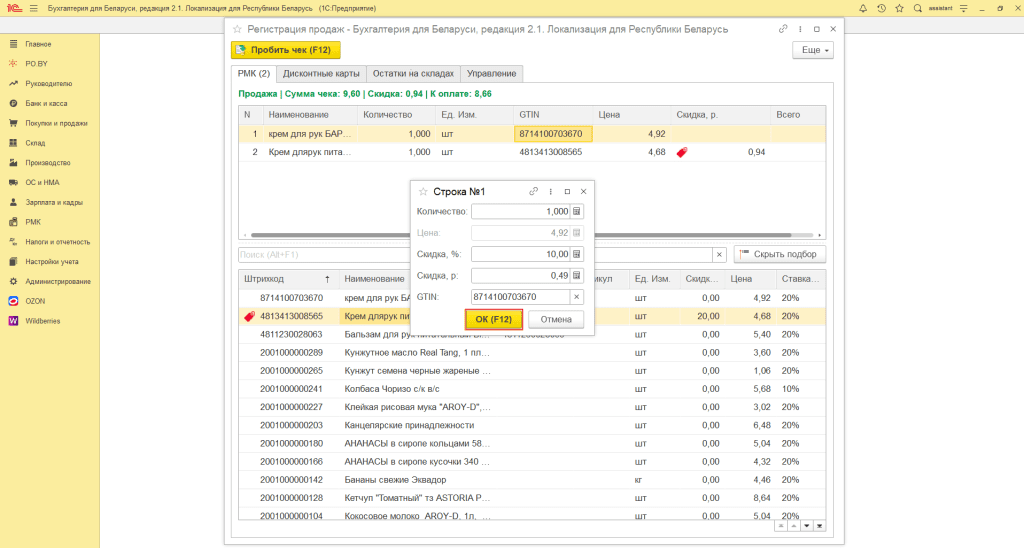Jump to the list bottom arrow button
This screenshot has height=548, width=1024.
coord(820,526)
